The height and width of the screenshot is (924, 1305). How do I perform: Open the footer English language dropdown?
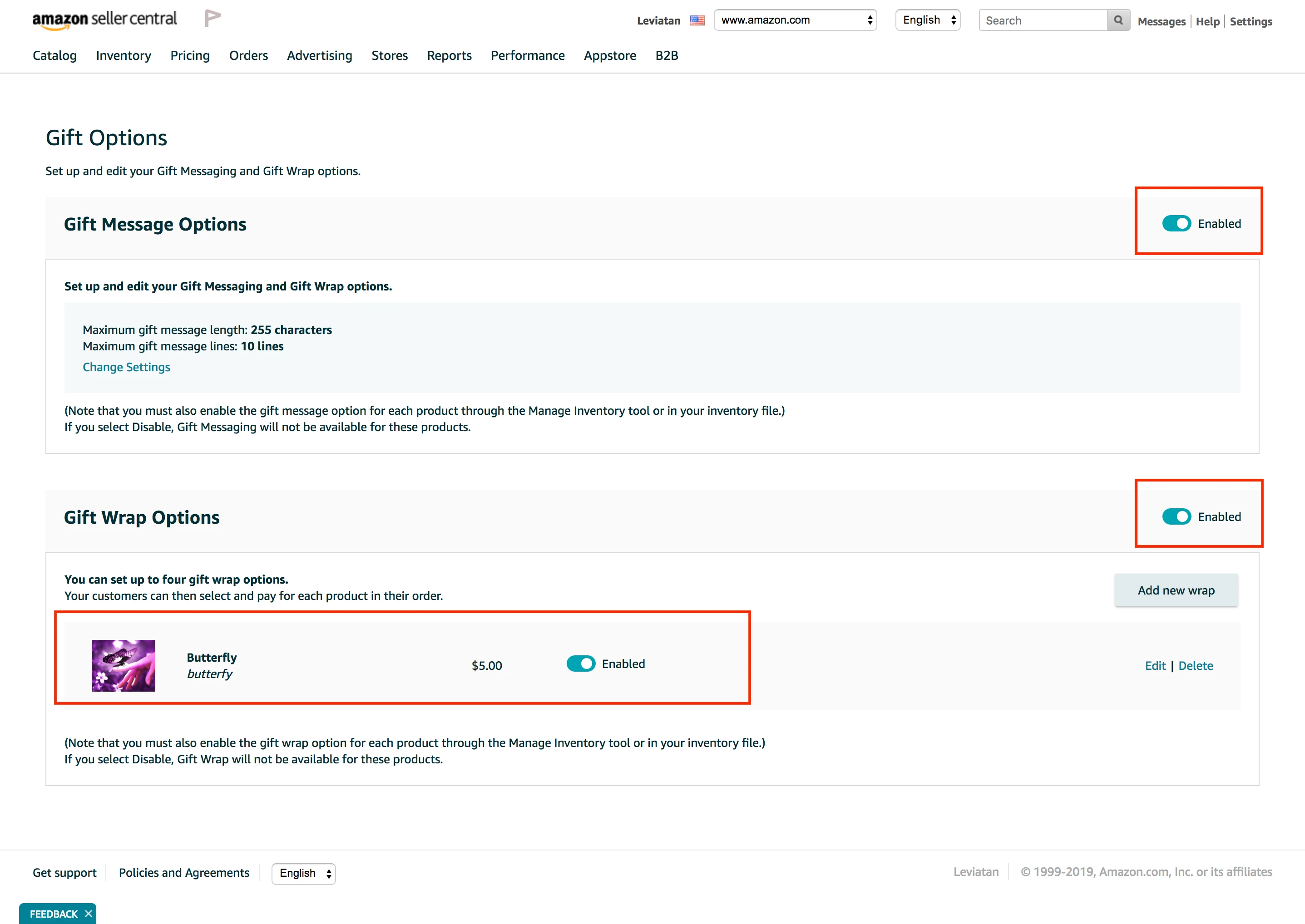304,873
